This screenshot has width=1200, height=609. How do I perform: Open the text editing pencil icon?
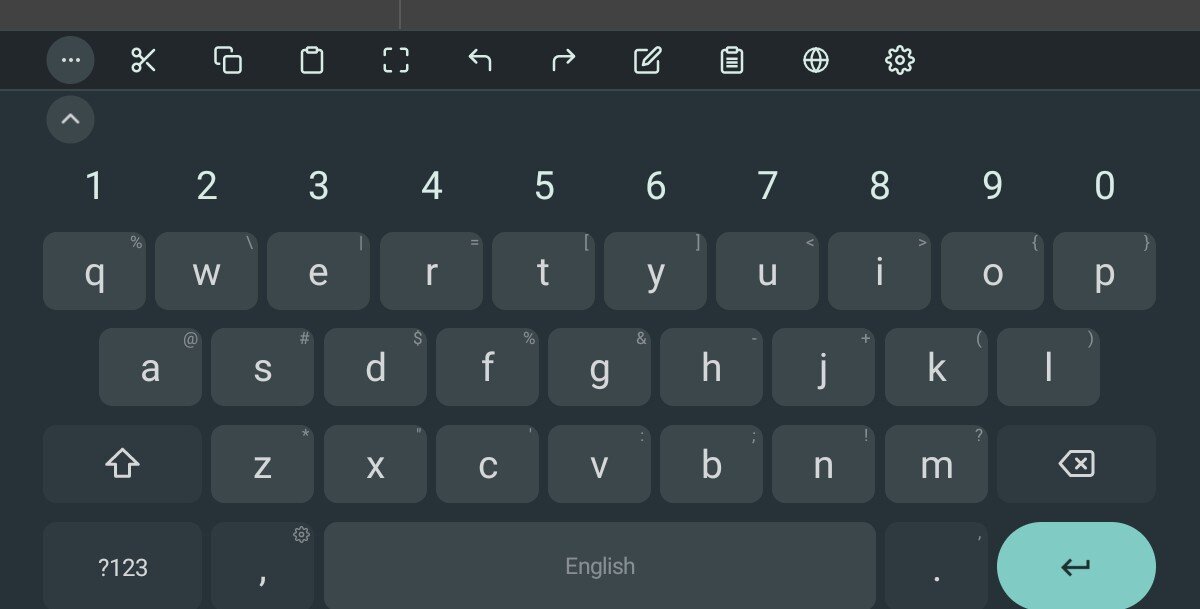pos(648,60)
